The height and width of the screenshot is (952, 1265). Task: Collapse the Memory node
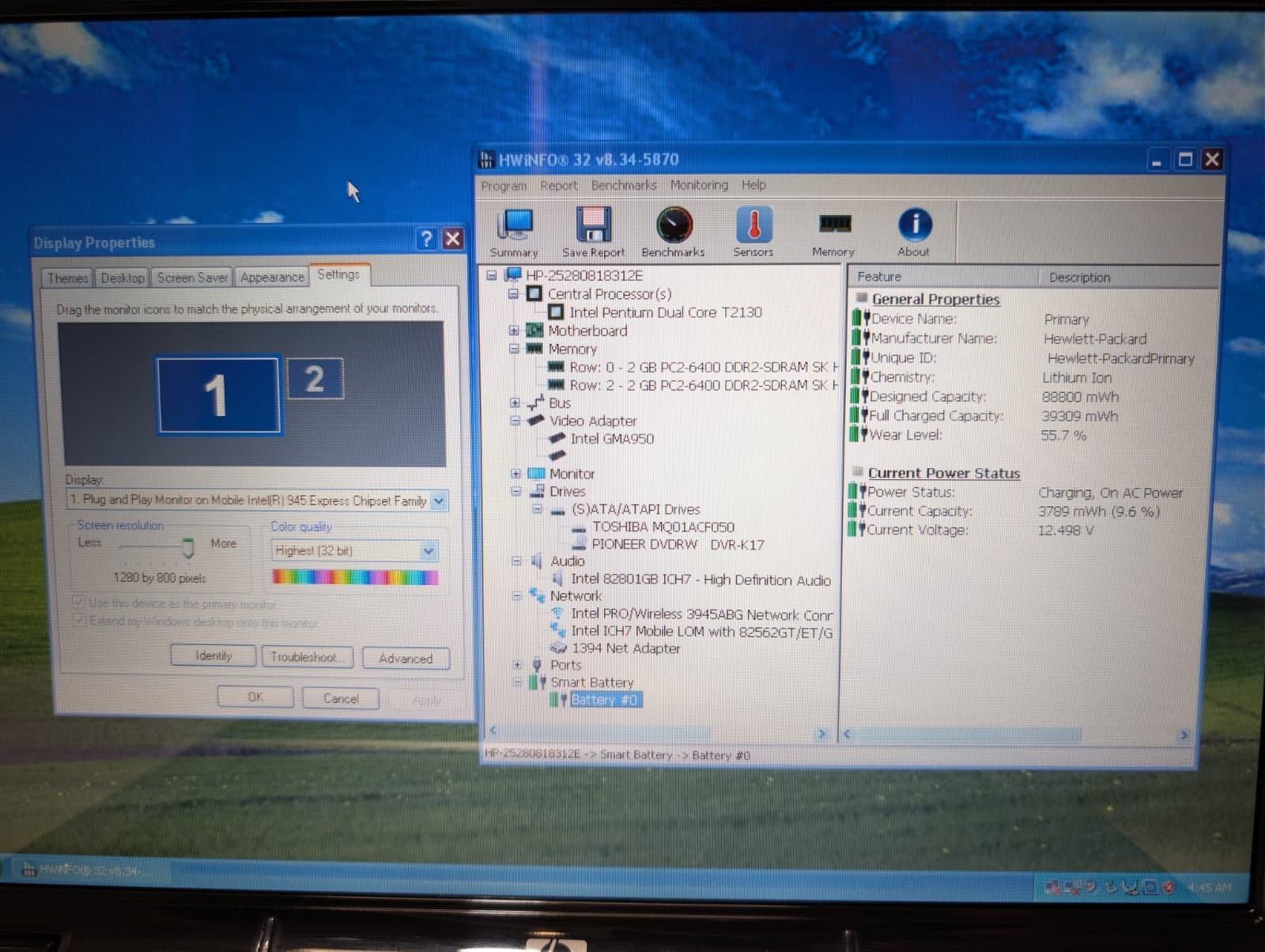point(514,349)
